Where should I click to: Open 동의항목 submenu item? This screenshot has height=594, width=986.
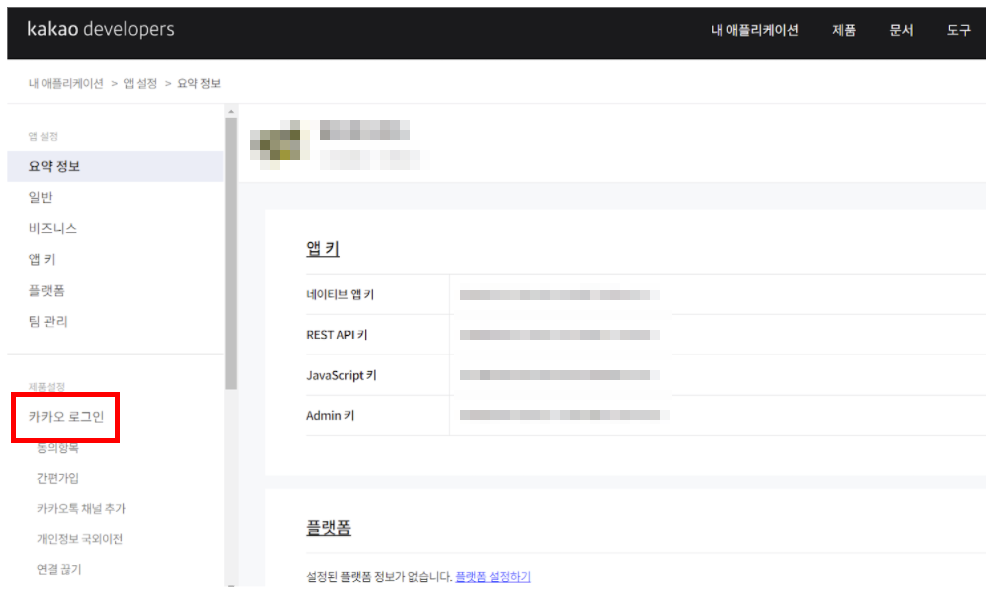[58, 448]
